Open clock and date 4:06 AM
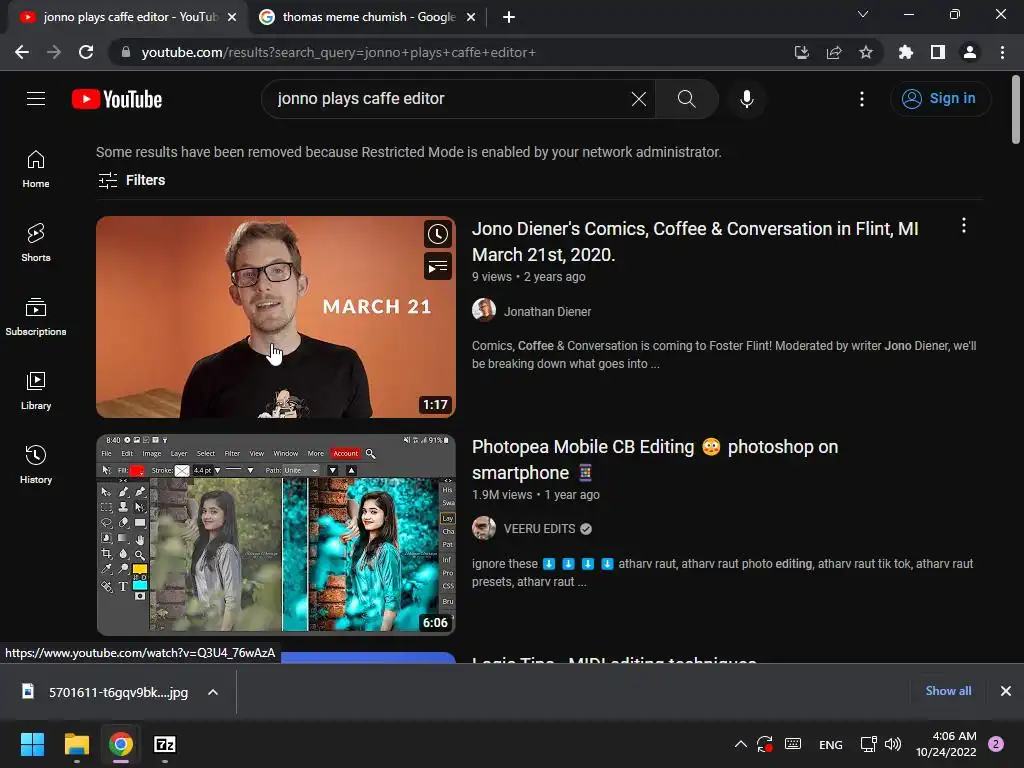Screen dimensions: 1024x768 tap(946, 744)
